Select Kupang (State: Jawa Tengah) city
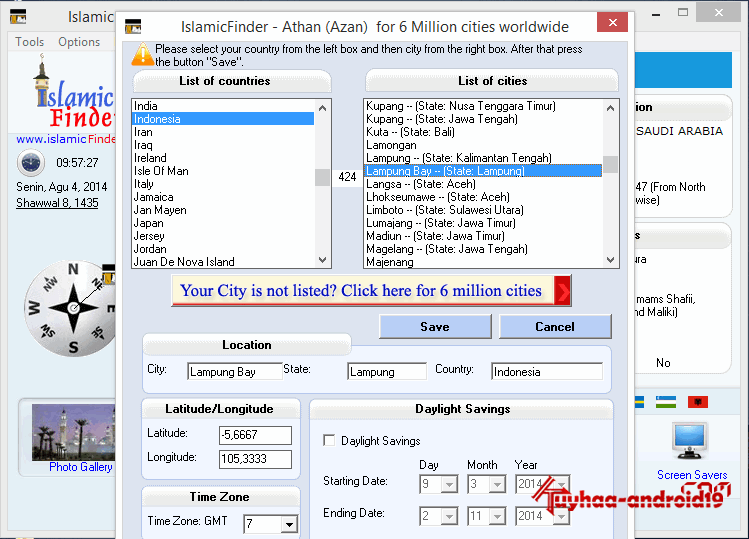 483,119
